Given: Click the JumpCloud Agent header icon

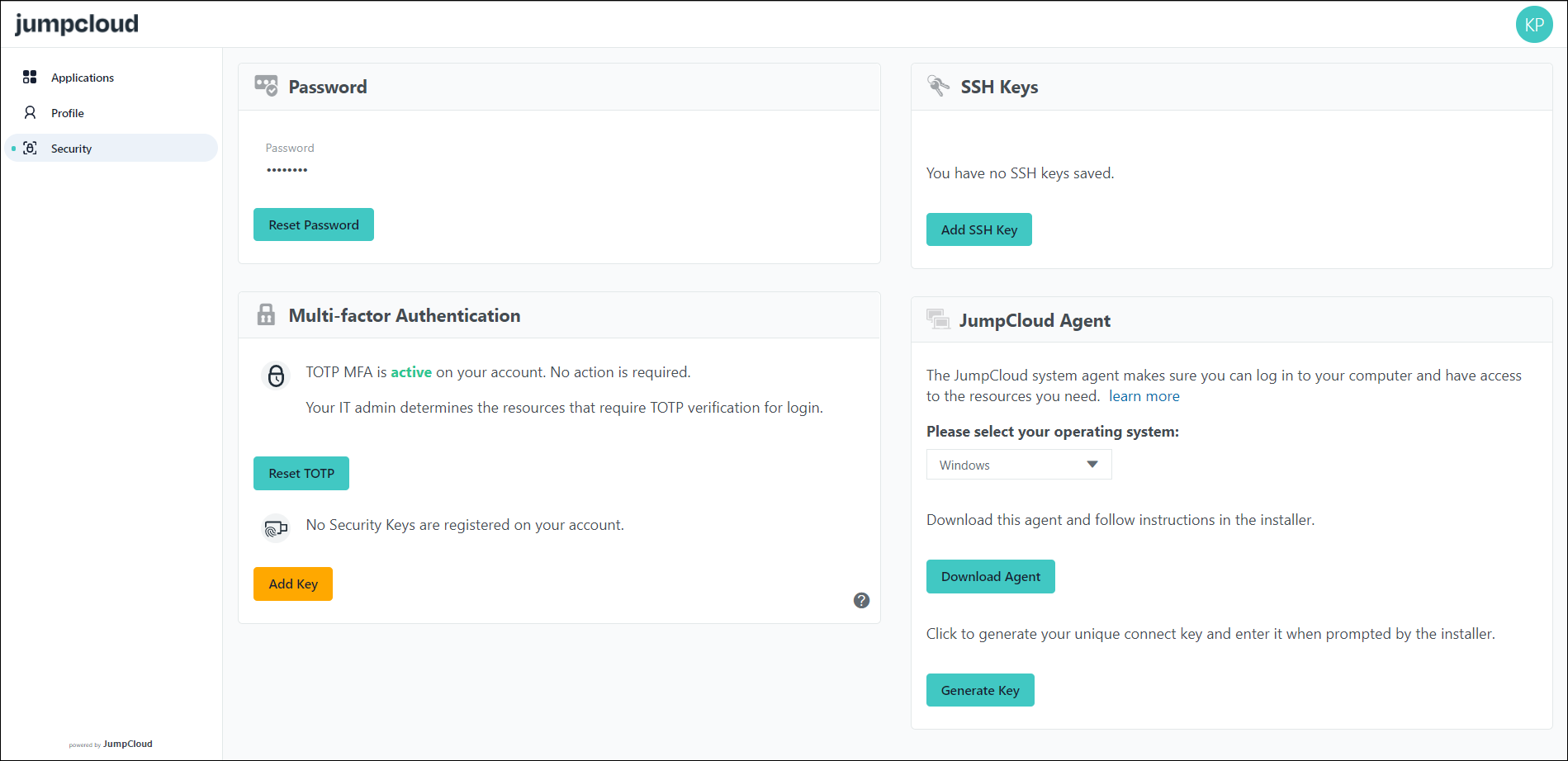Looking at the screenshot, I should point(938,319).
